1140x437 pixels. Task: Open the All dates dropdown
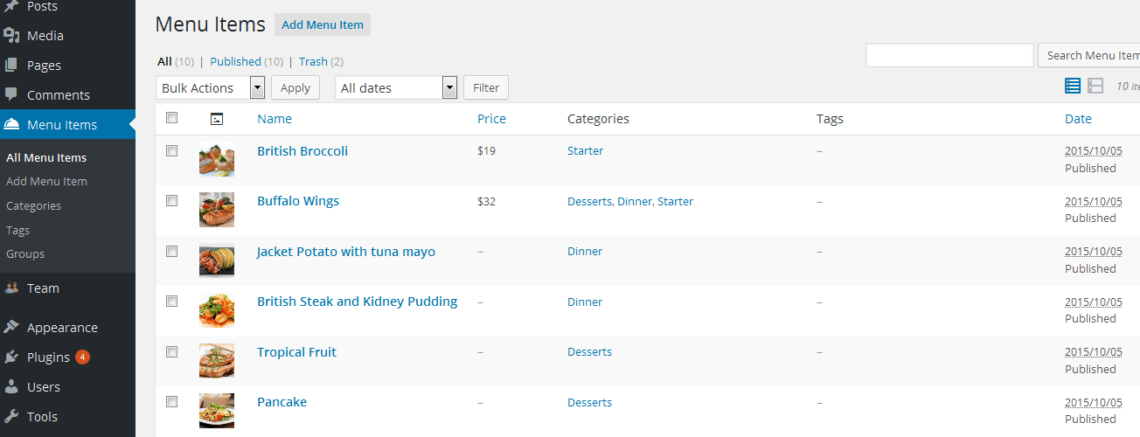click(x=396, y=88)
